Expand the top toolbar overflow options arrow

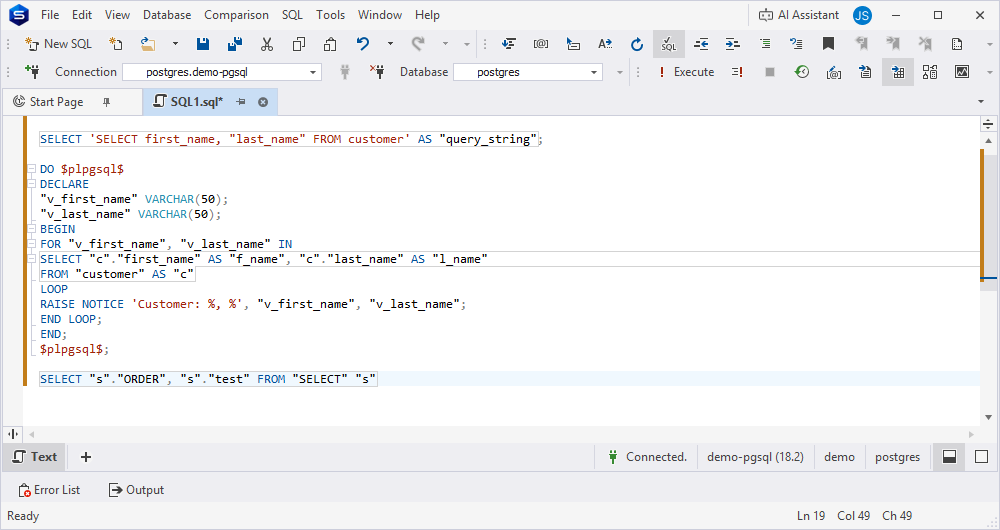[990, 44]
